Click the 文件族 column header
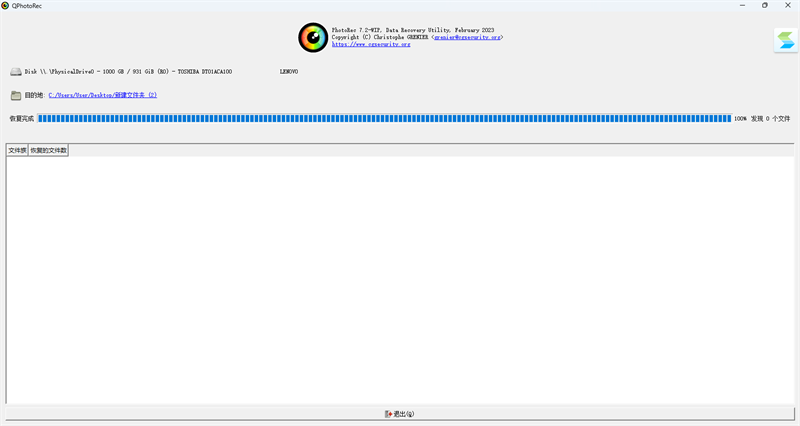The width and height of the screenshot is (800, 426). [x=17, y=151]
